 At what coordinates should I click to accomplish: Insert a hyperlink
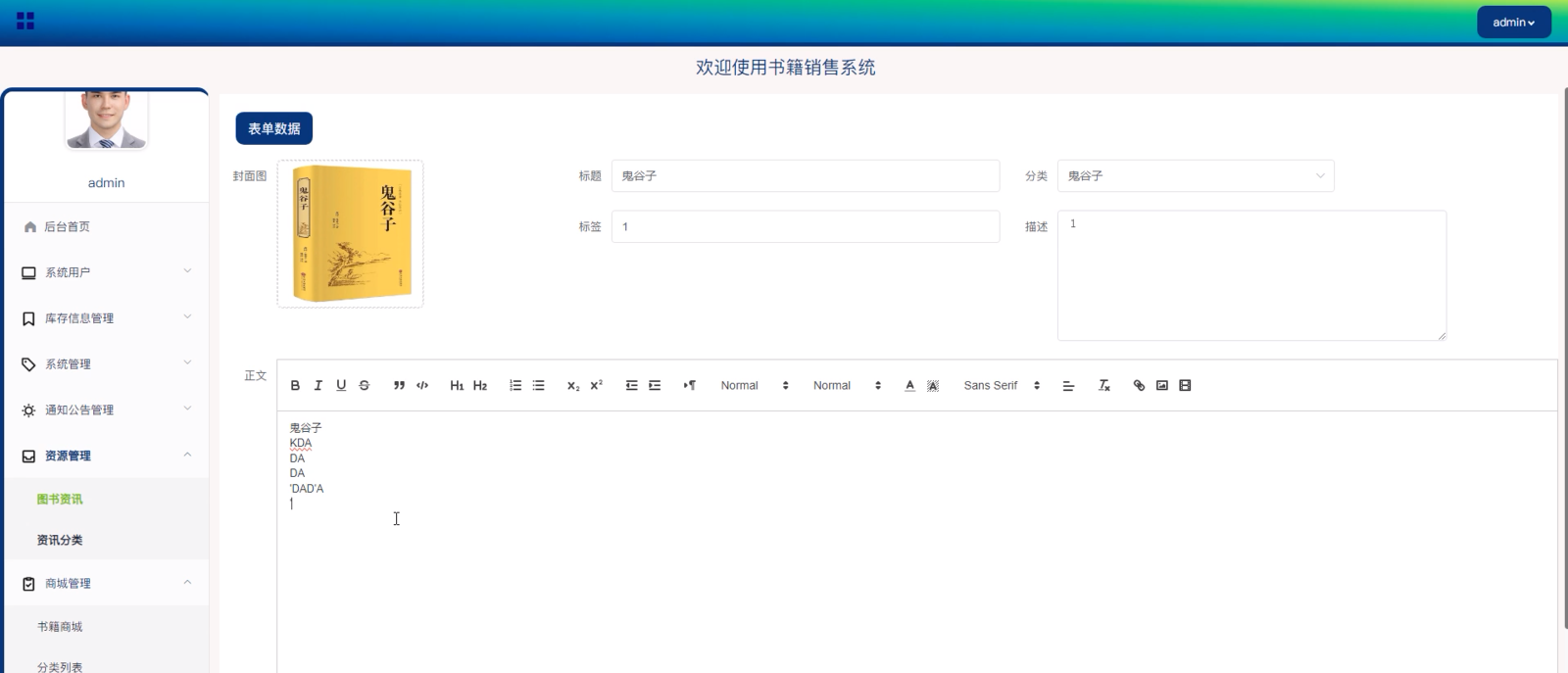click(x=1139, y=386)
